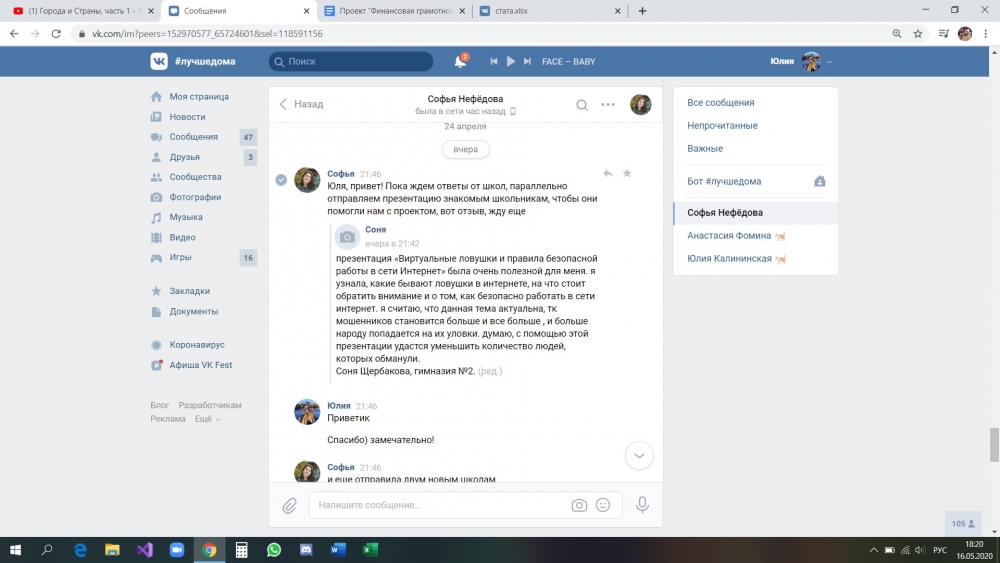
Task: Show Непрочитанные messages filter
Action: (x=722, y=126)
